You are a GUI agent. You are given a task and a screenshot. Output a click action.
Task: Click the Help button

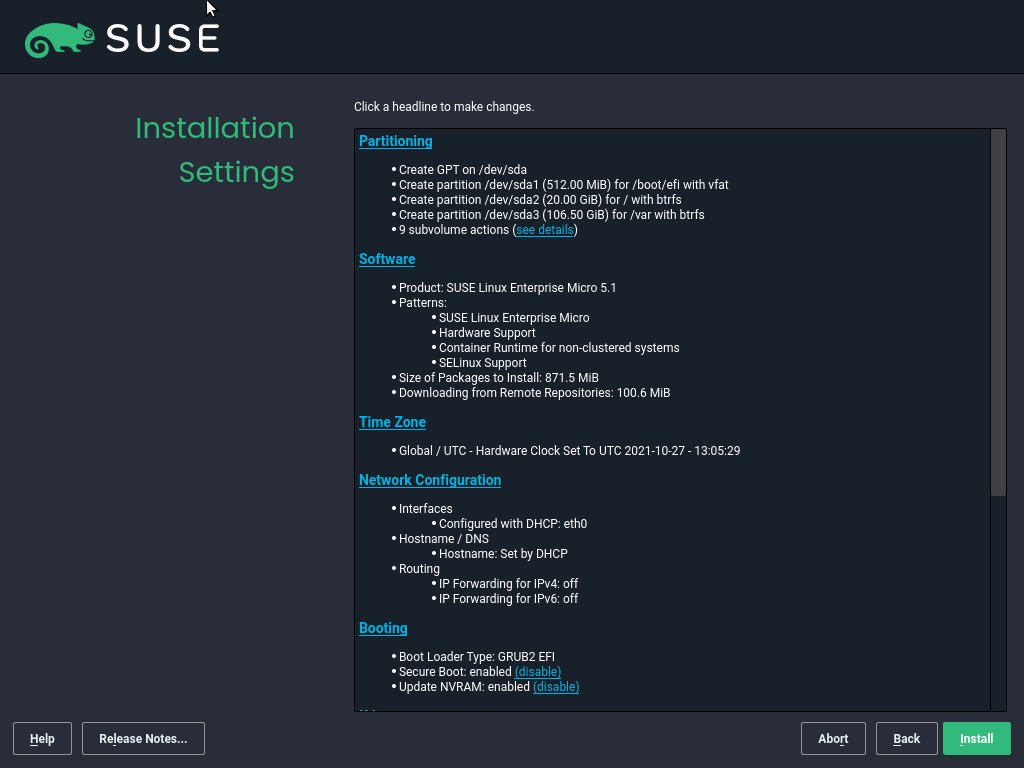(42, 739)
